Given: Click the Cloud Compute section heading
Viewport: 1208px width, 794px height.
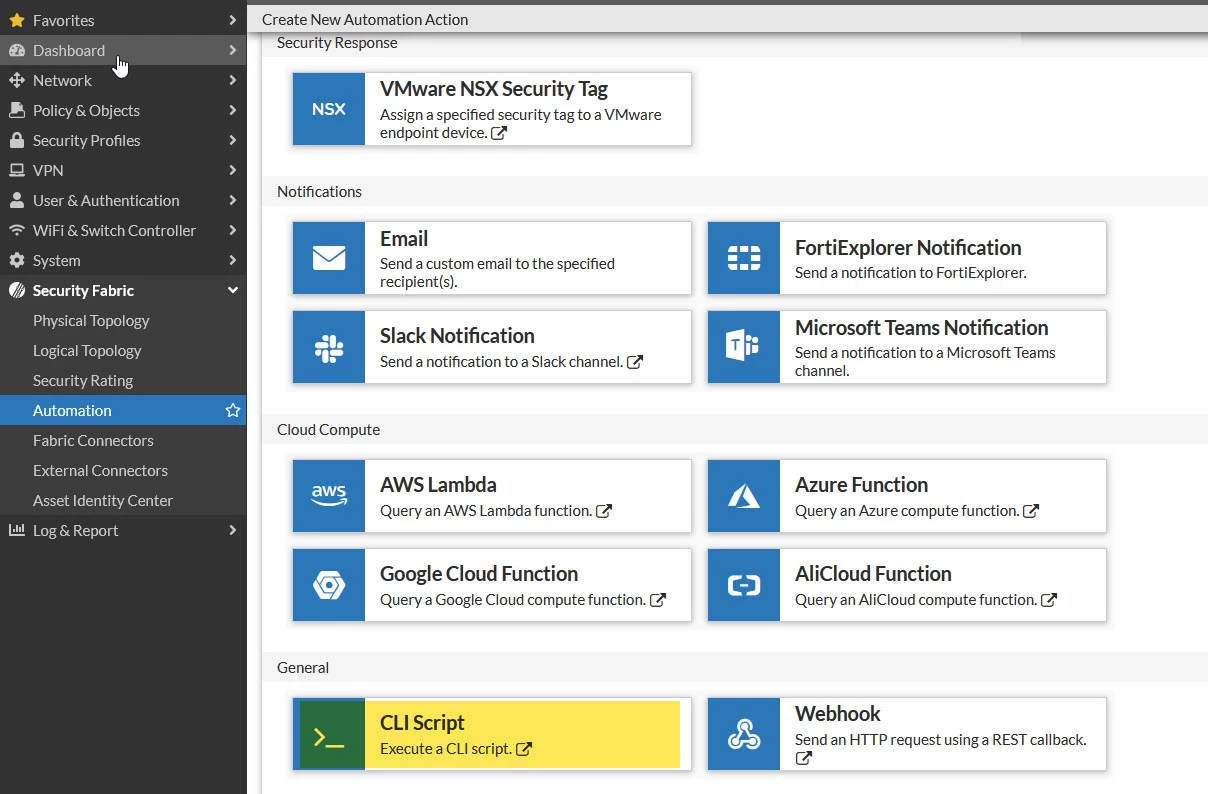Looking at the screenshot, I should (328, 429).
